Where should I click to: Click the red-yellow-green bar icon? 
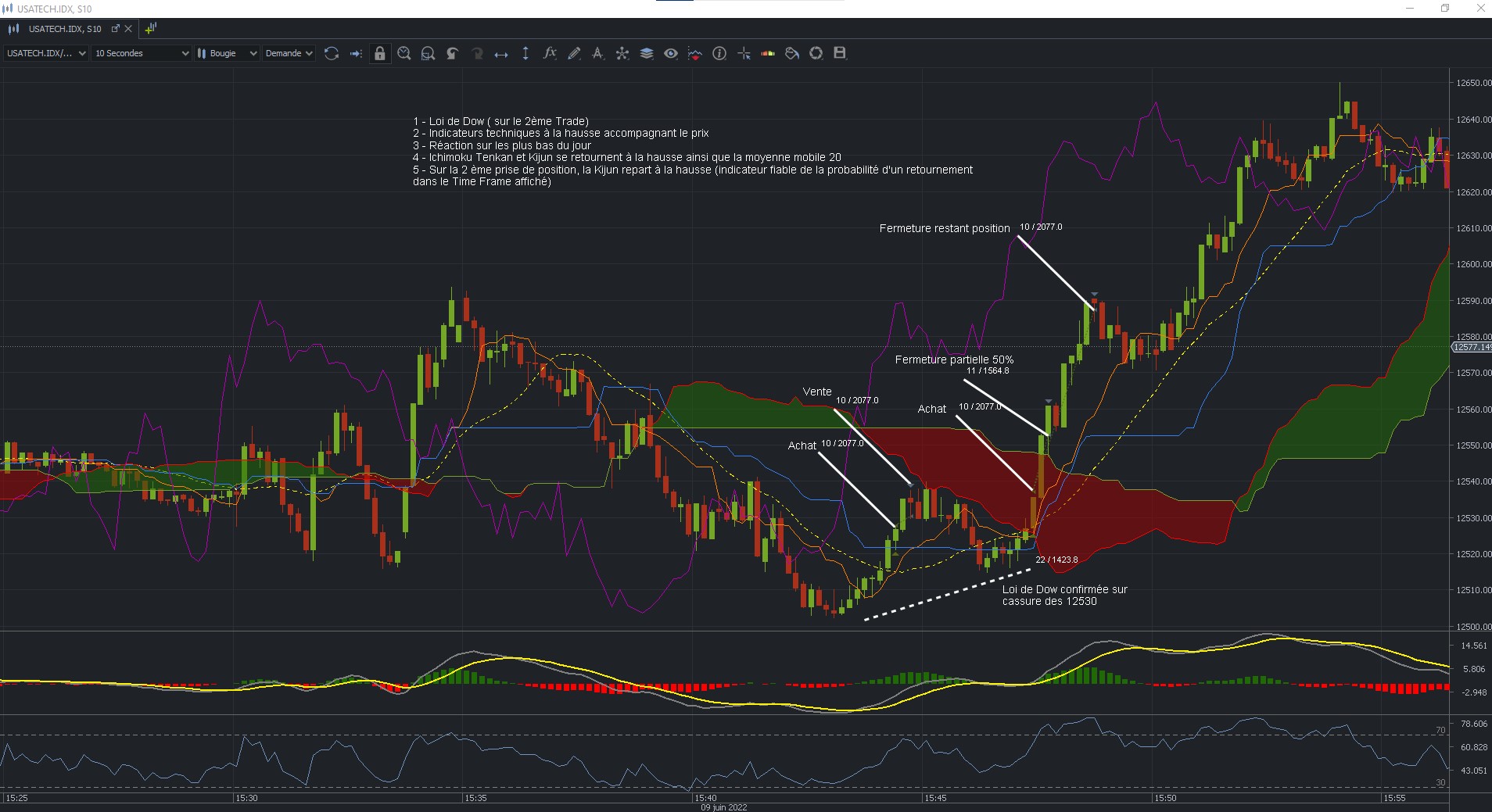[768, 53]
